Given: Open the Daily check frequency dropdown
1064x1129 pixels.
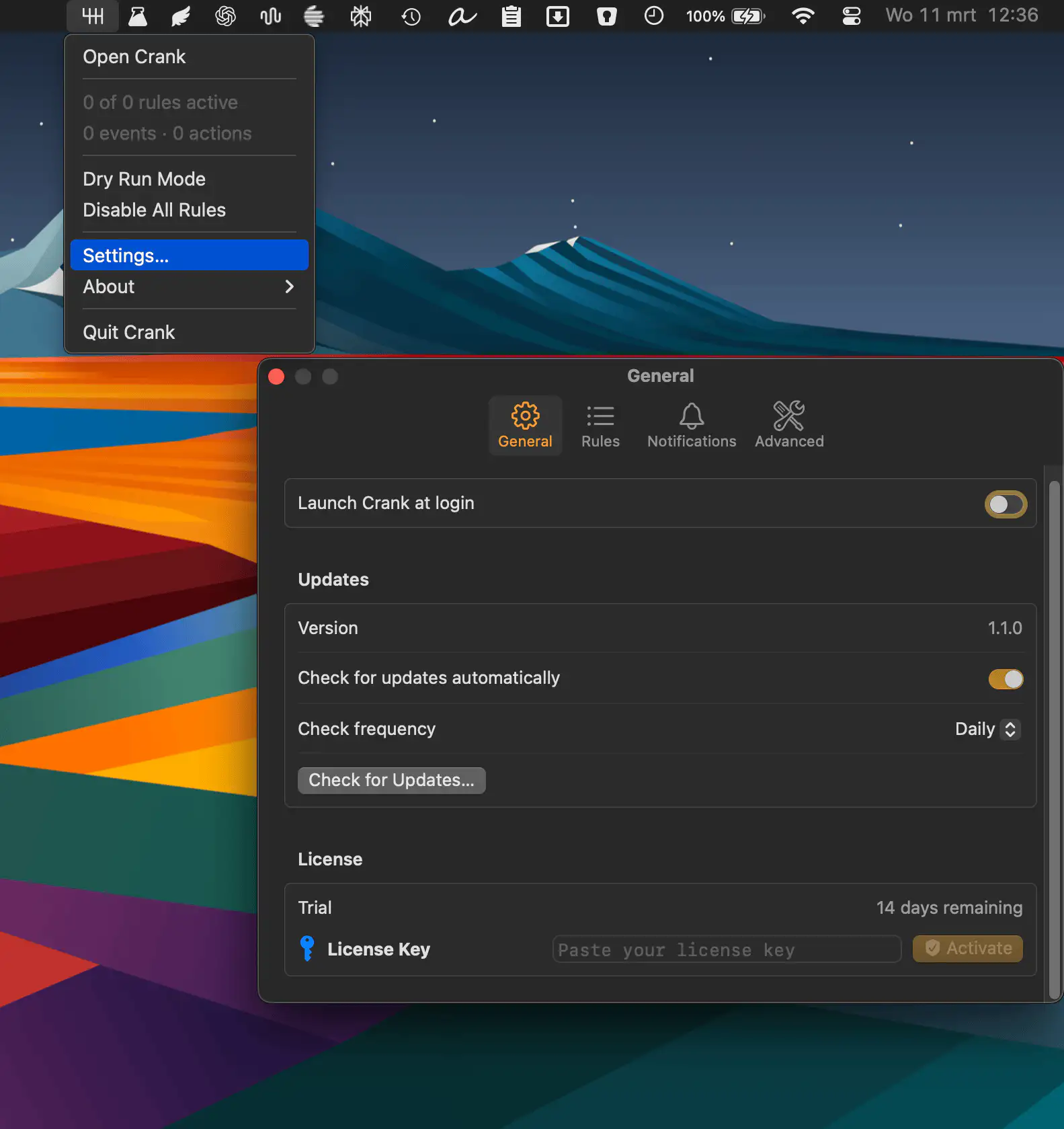Looking at the screenshot, I should (987, 730).
